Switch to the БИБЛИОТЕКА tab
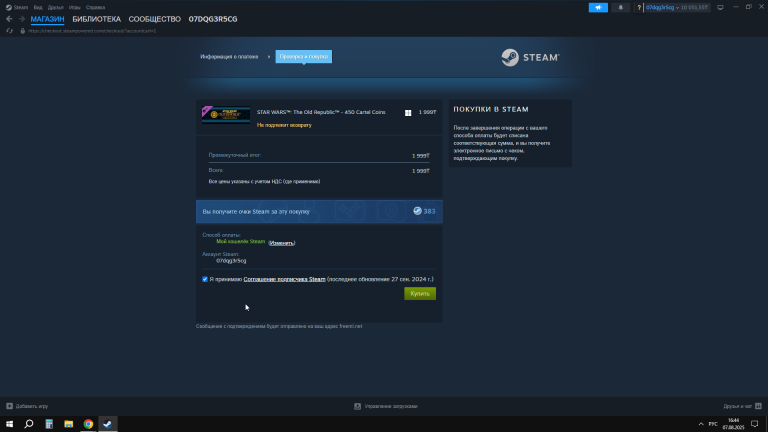 coord(96,19)
